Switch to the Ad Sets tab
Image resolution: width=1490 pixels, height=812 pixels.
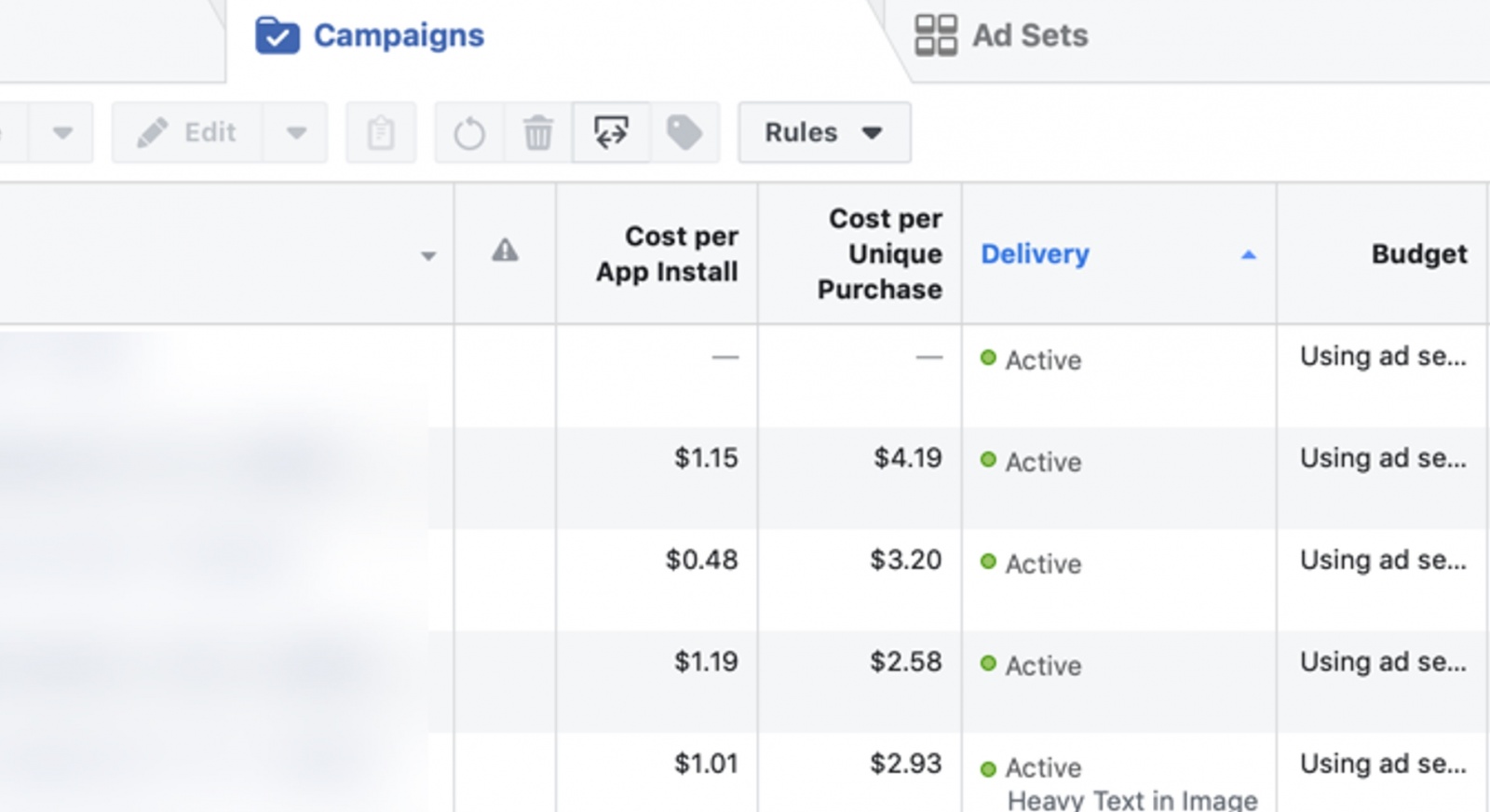click(x=1029, y=36)
